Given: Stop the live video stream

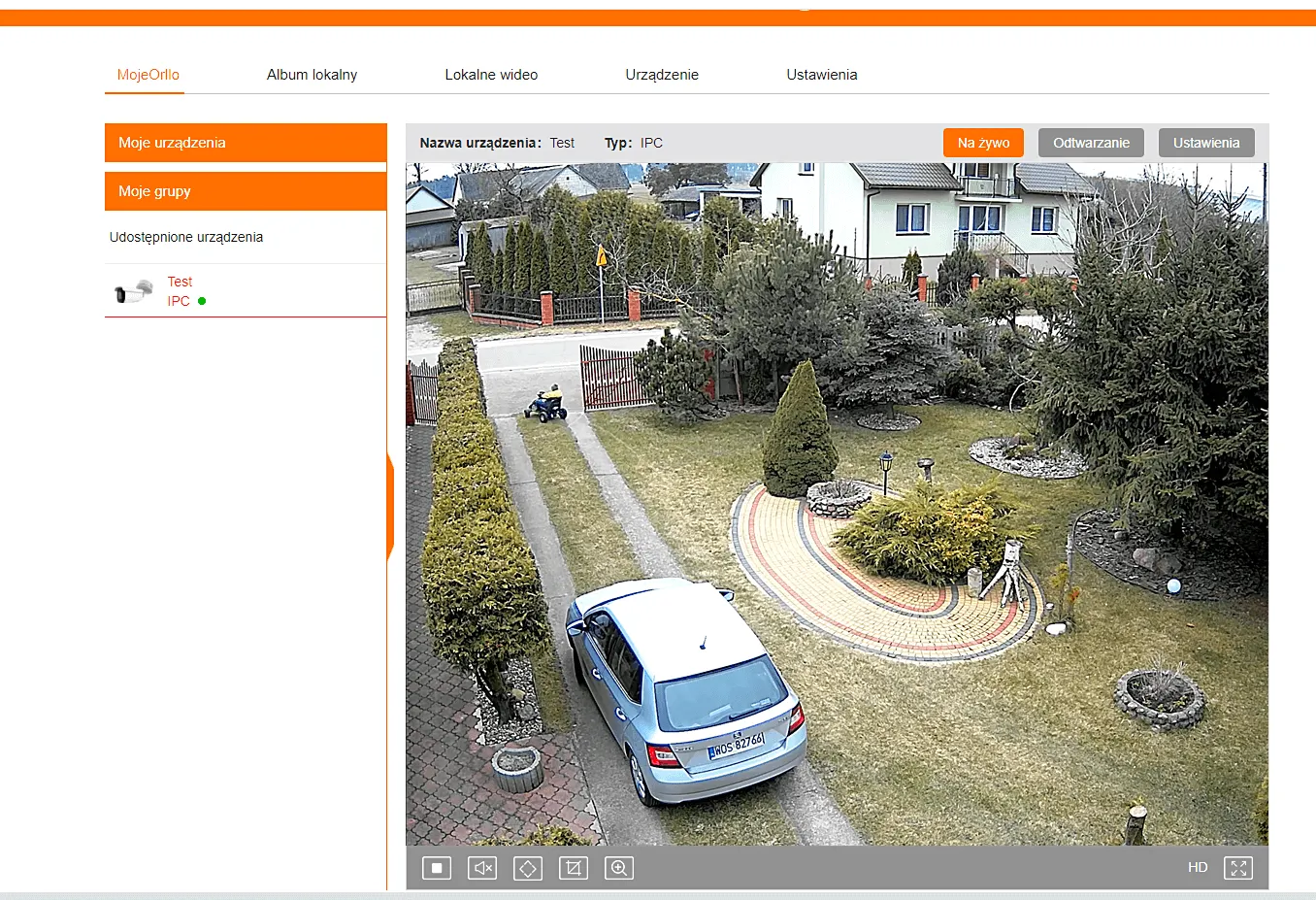Looking at the screenshot, I should 437,868.
